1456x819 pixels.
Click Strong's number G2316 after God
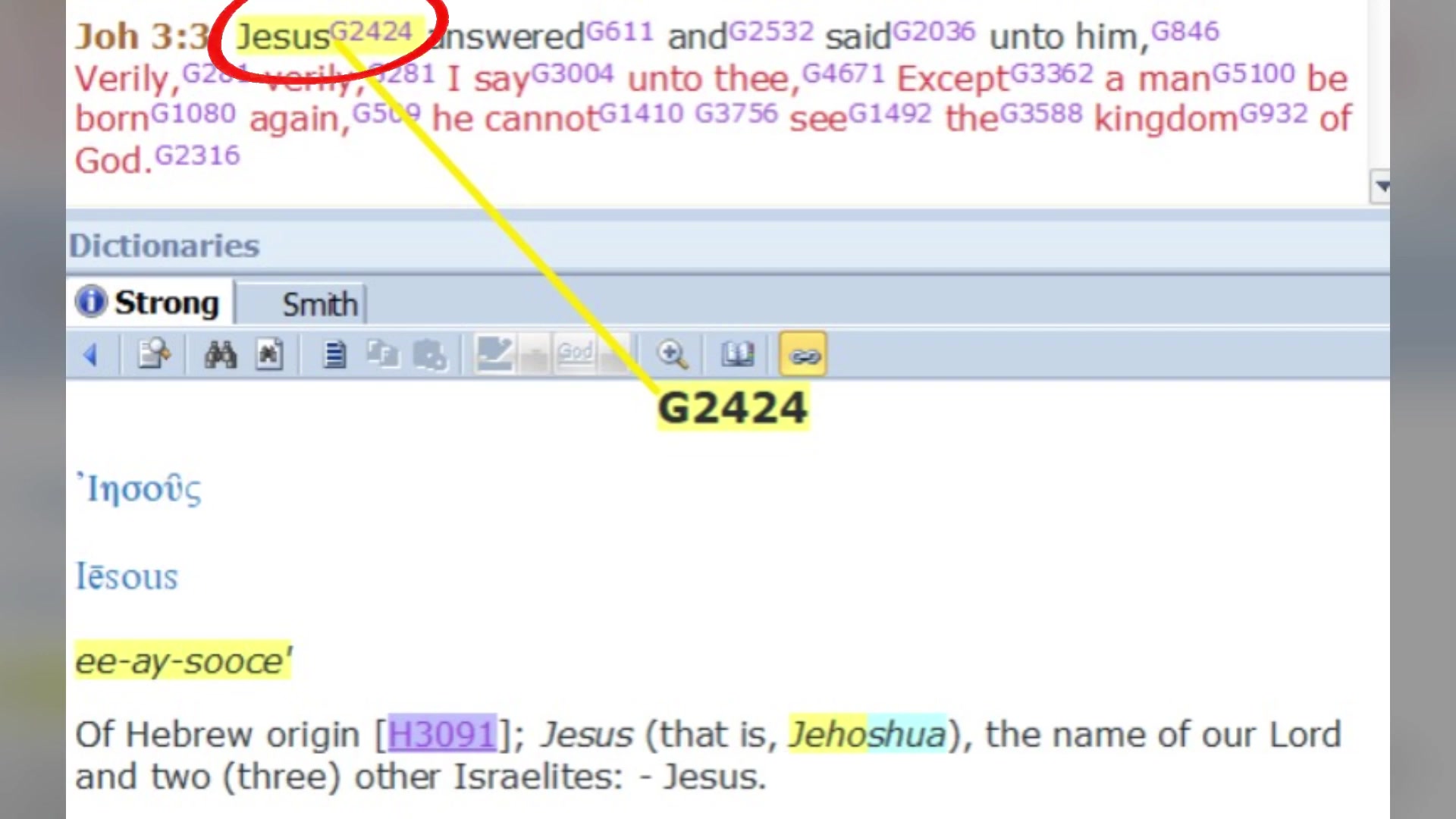click(197, 156)
